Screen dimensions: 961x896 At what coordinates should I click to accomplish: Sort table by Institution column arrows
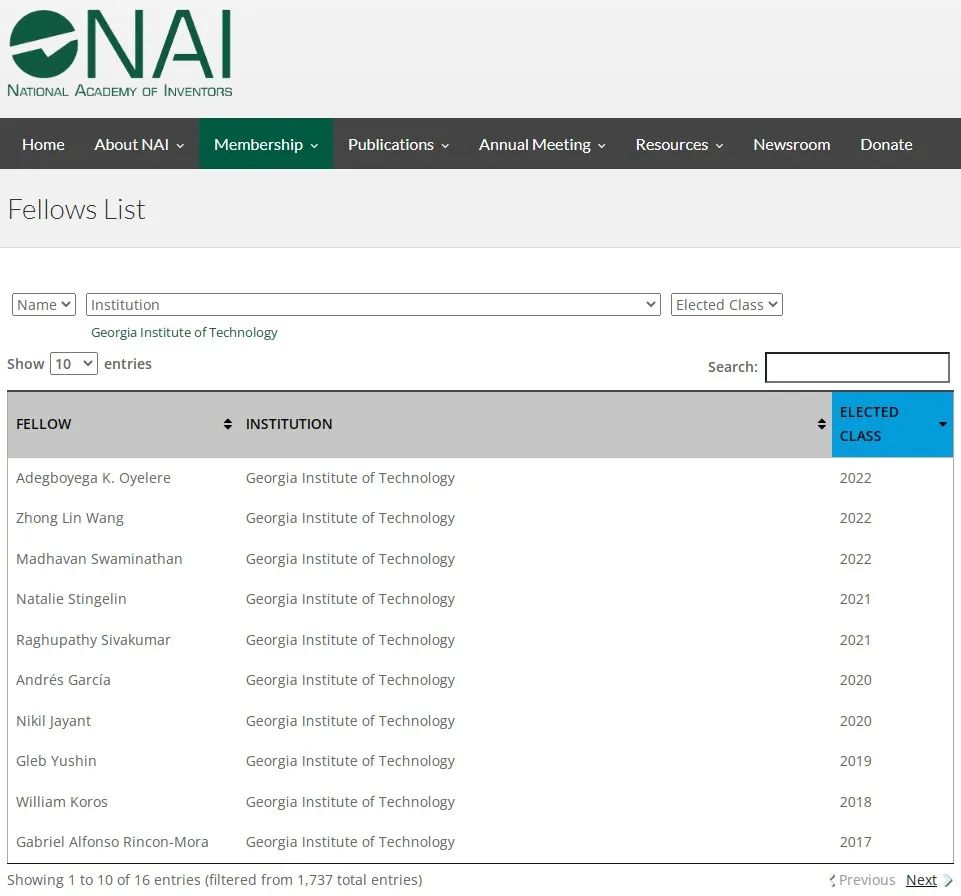coord(821,424)
